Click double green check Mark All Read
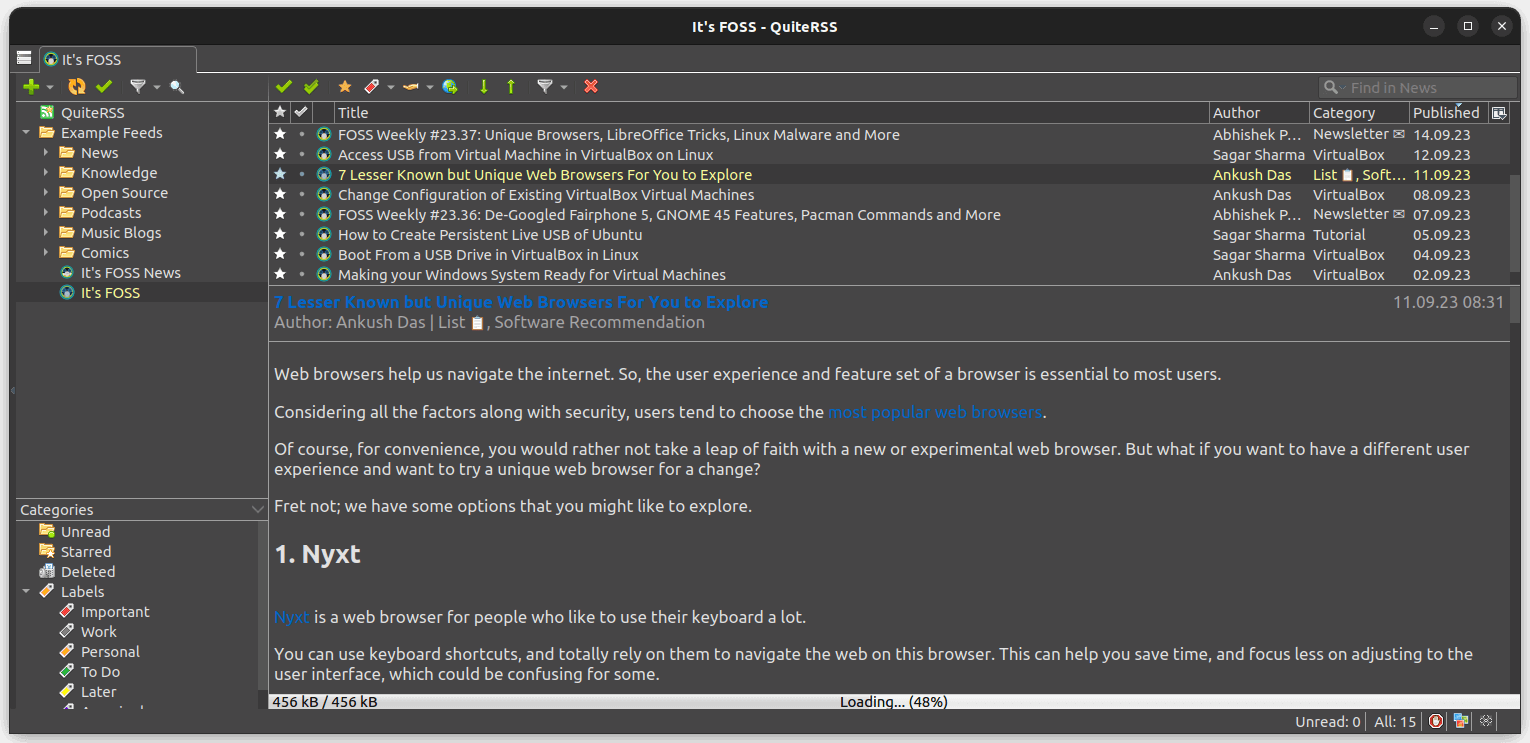The image size is (1530, 743). pos(311,87)
